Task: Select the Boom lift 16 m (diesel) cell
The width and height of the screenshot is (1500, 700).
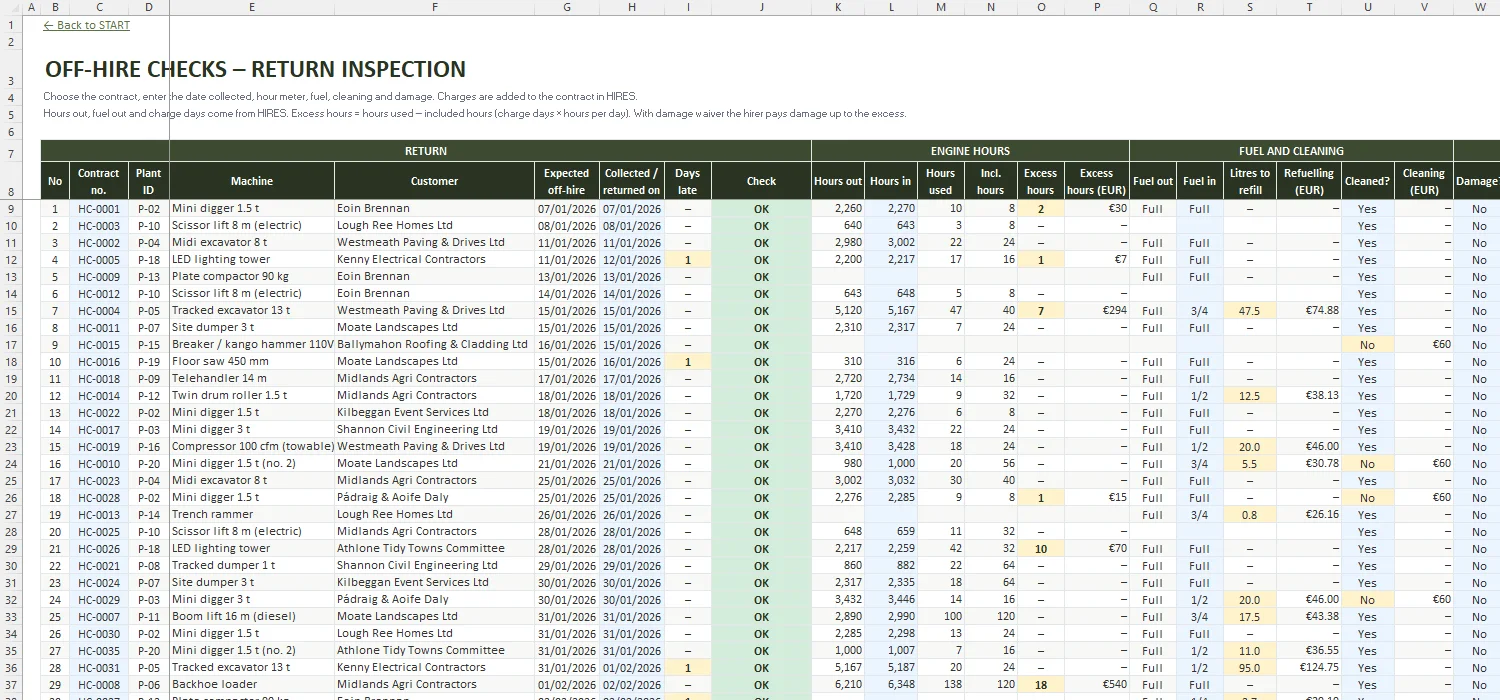Action: point(252,617)
